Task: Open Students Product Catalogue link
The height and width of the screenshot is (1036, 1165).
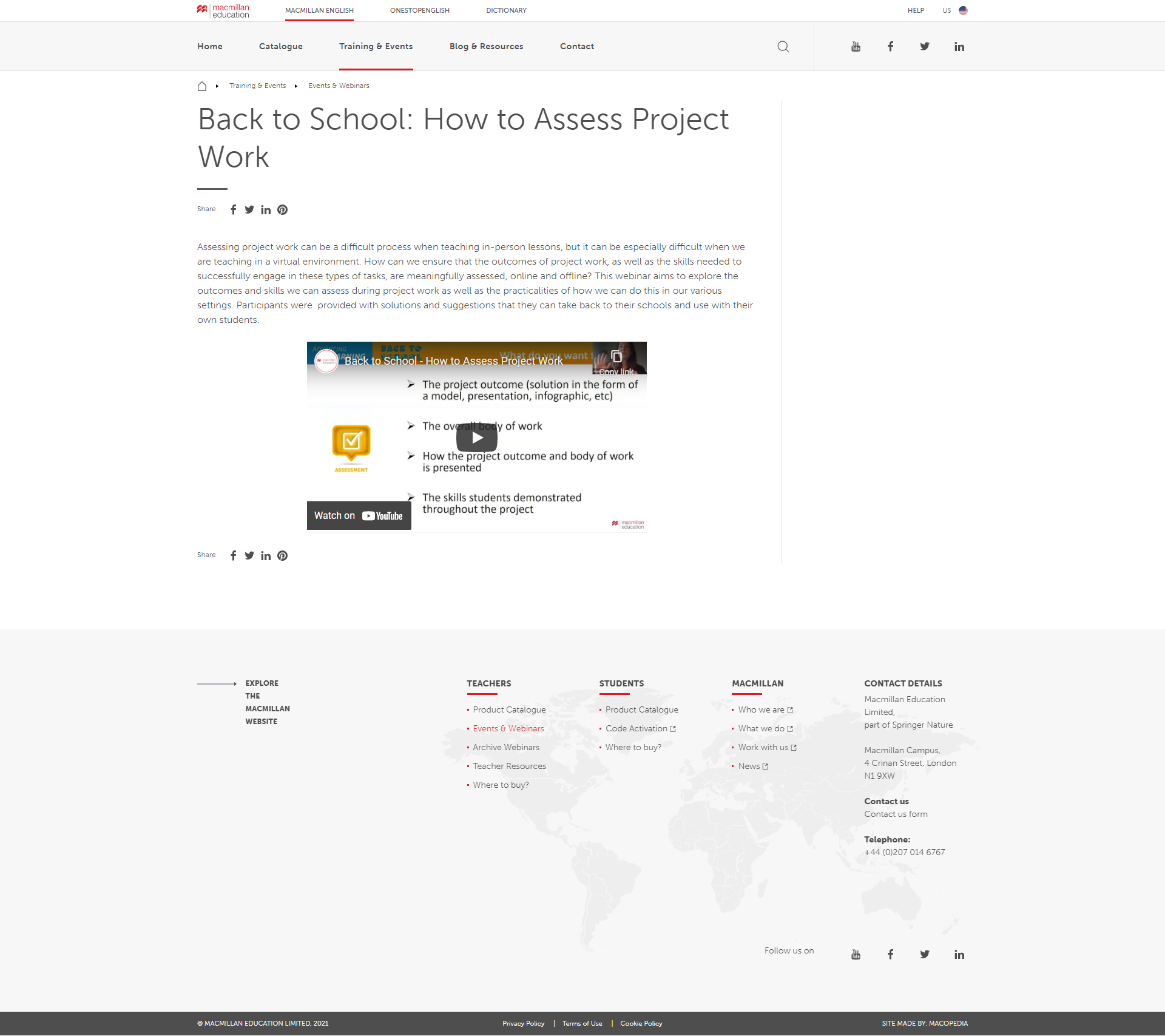Action: tap(642, 710)
